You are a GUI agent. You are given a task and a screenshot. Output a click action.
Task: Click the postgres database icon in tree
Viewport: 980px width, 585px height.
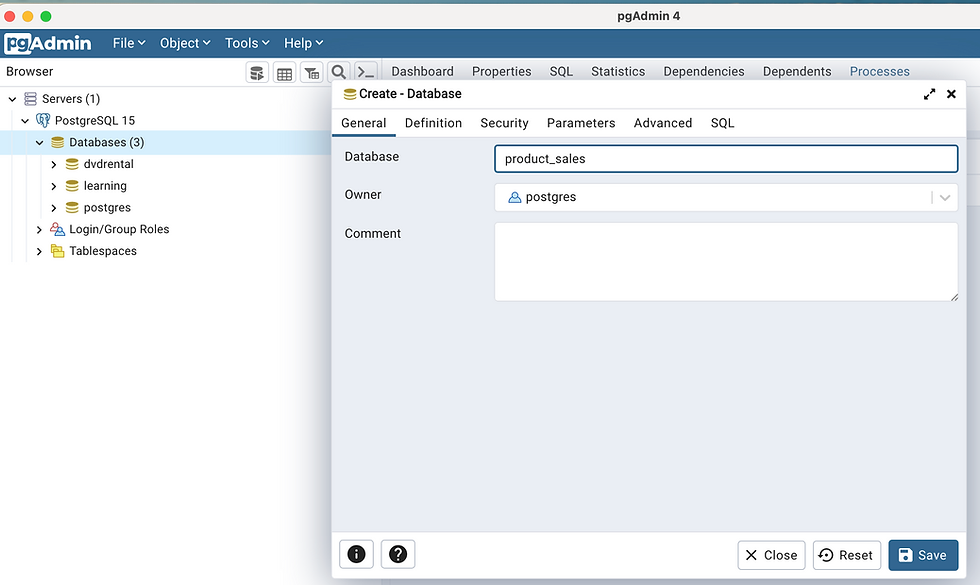[72, 208]
